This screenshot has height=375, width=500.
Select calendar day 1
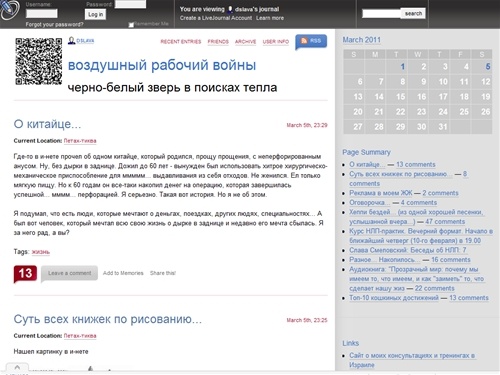tap(402, 67)
